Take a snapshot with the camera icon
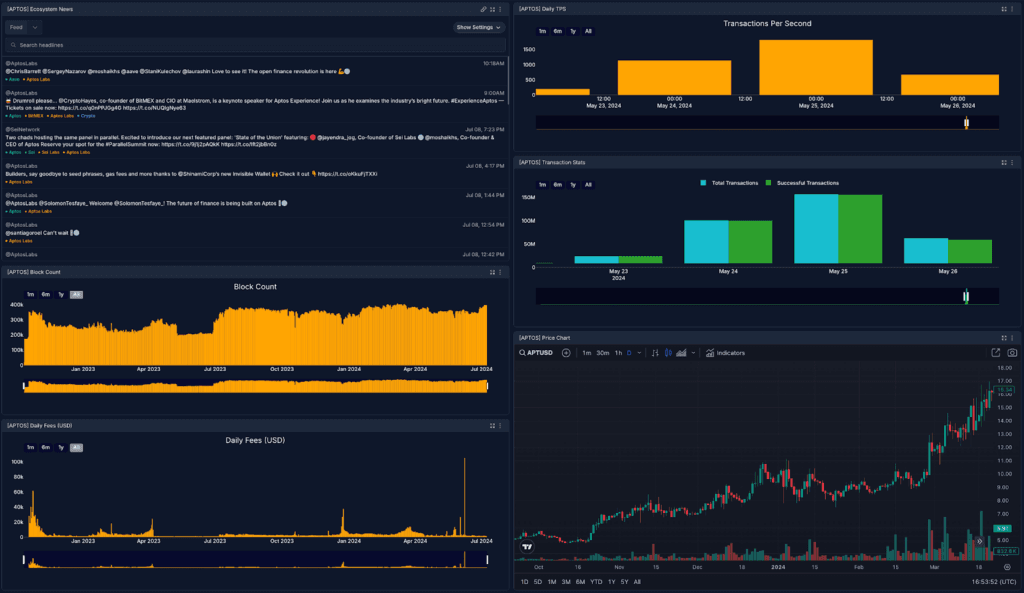This screenshot has width=1024, height=593. click(x=1011, y=352)
